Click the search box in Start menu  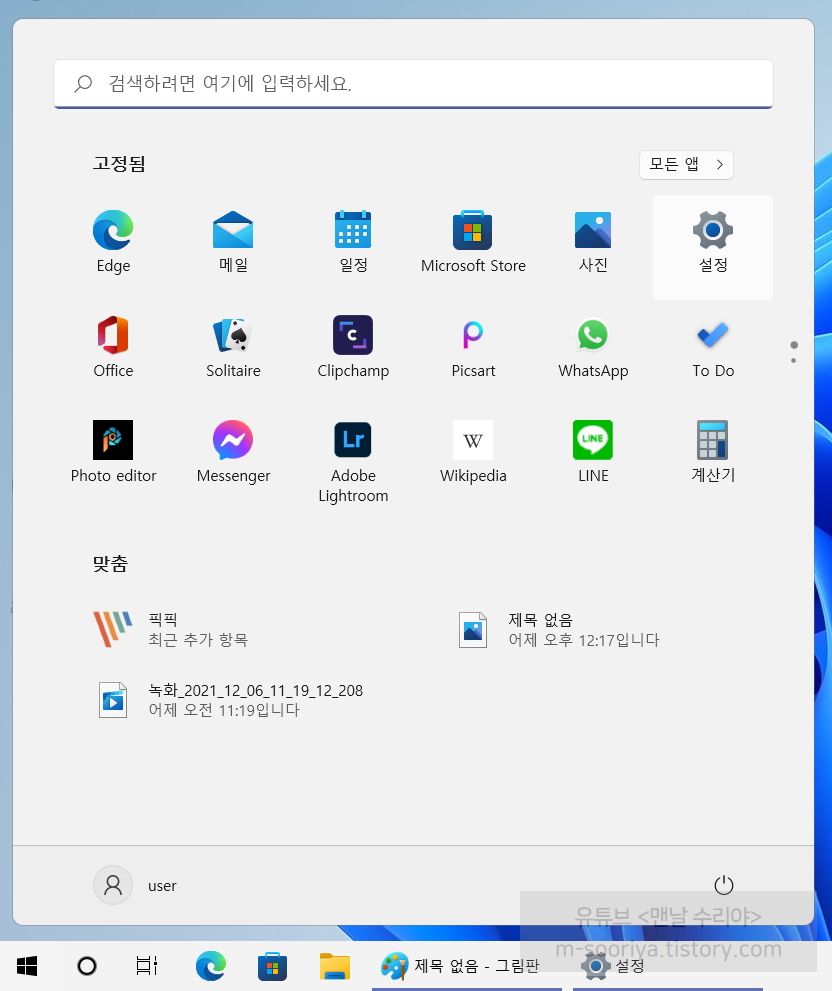pos(413,83)
